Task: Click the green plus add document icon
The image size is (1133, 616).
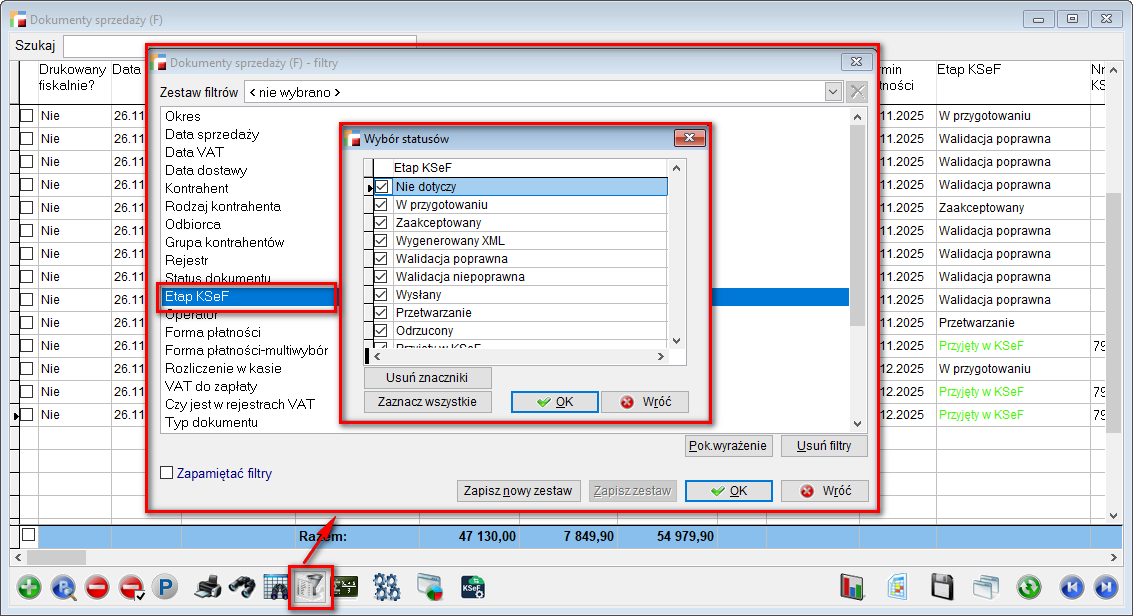Action: coord(30,587)
